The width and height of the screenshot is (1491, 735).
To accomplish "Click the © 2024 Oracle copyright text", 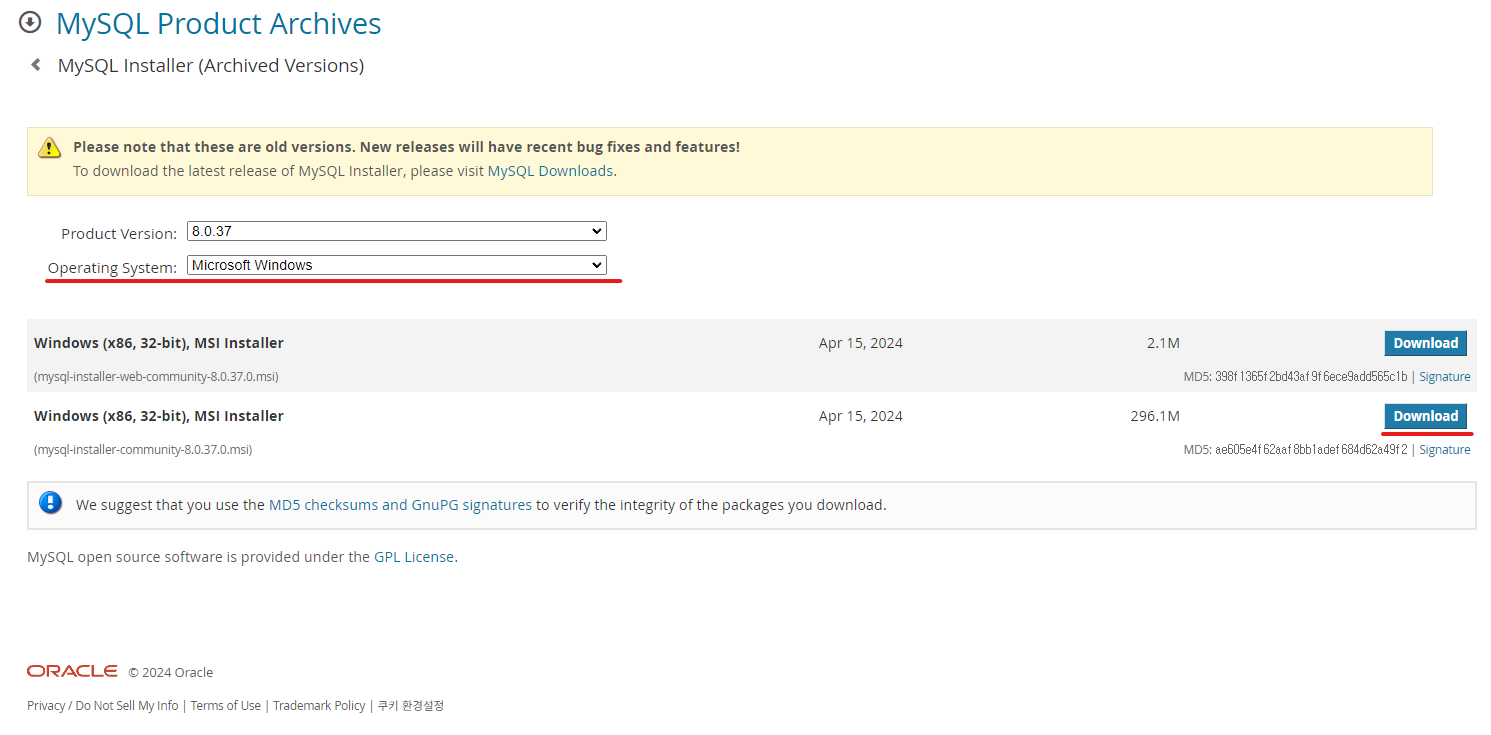I will [x=170, y=673].
